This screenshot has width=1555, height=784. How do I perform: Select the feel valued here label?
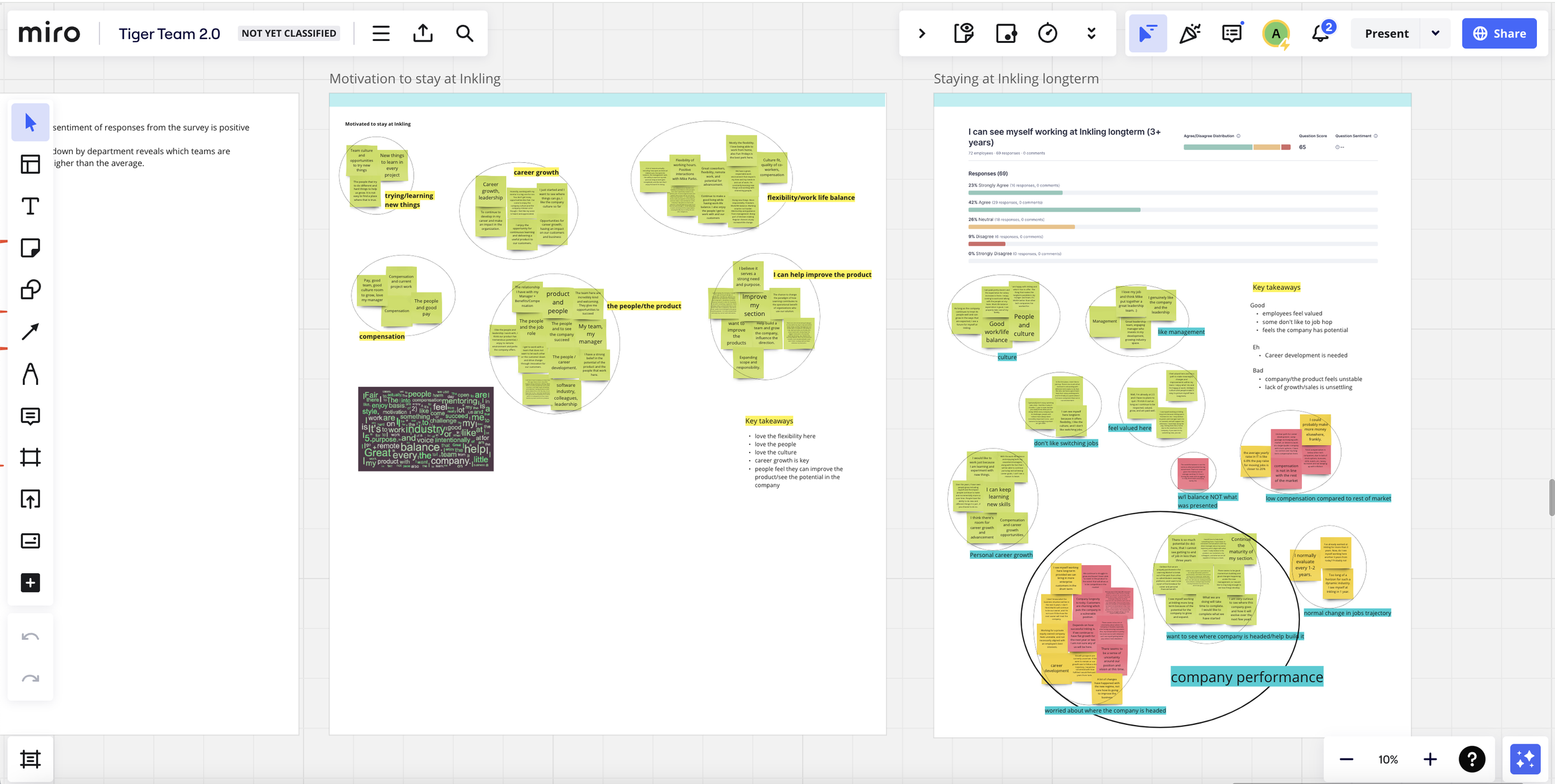click(x=1130, y=428)
